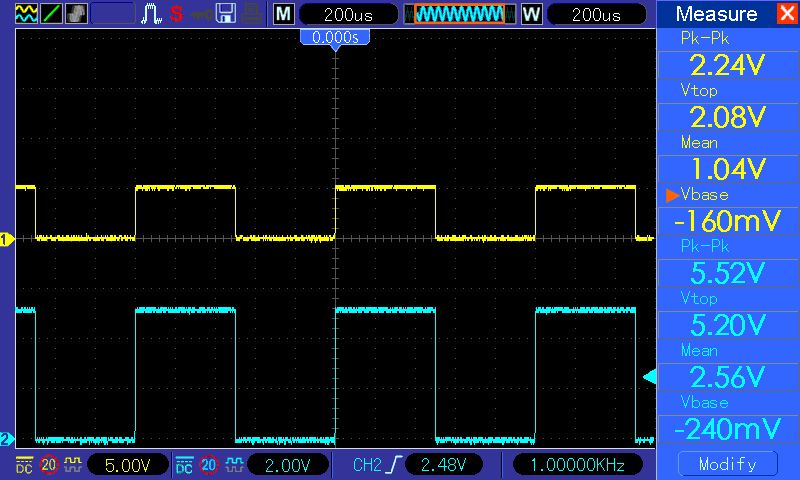Toggle CH2 DC coupling indicator
The width and height of the screenshot is (800, 480).
click(184, 464)
